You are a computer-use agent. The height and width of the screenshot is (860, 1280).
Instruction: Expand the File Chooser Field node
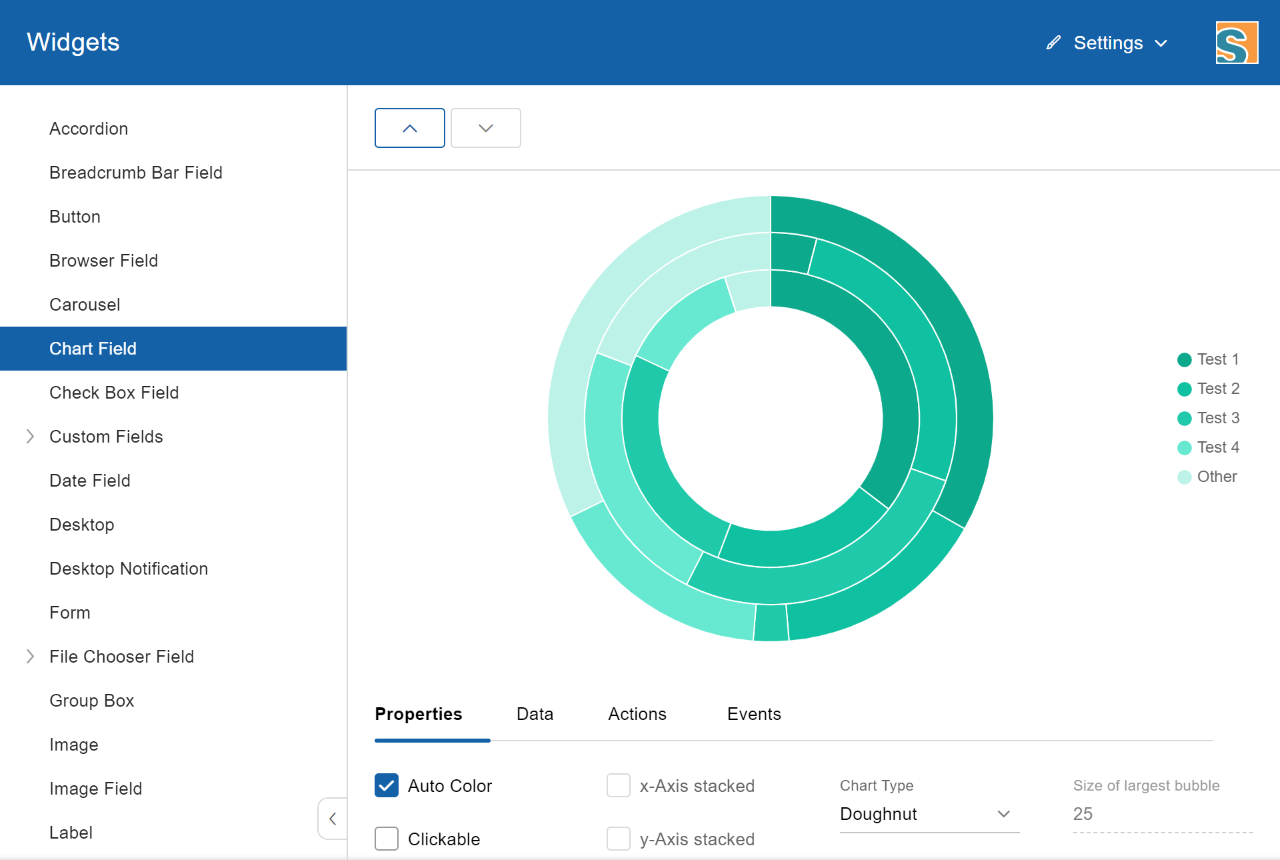(x=30, y=657)
